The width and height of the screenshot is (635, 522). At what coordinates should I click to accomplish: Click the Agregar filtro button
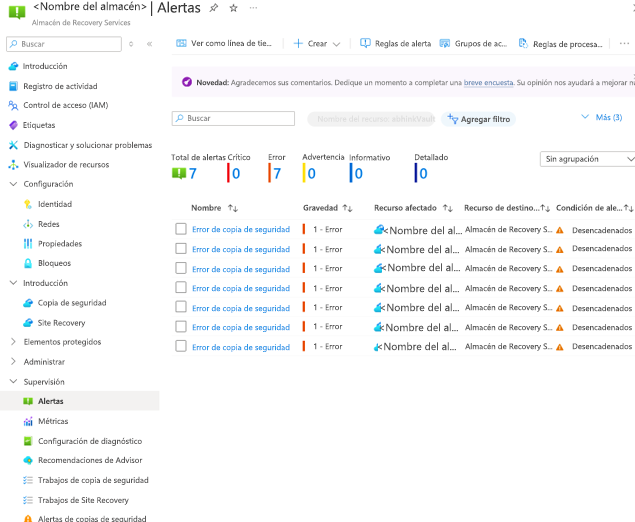478,119
